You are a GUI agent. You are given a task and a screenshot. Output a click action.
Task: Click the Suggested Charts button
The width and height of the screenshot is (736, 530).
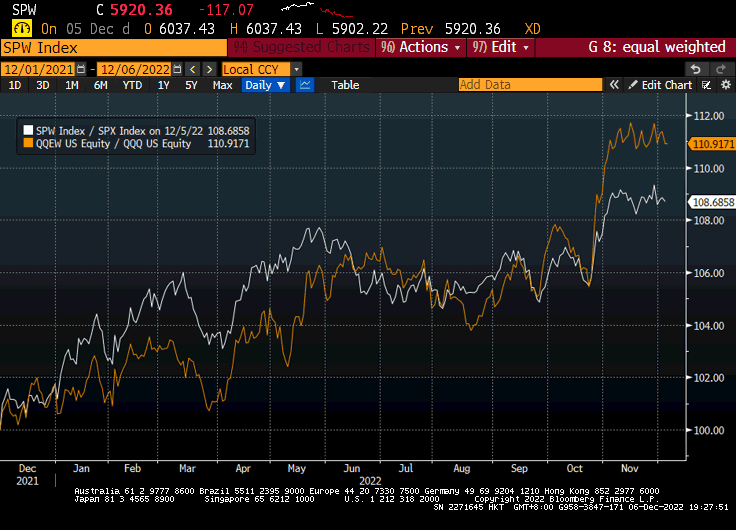click(301, 47)
